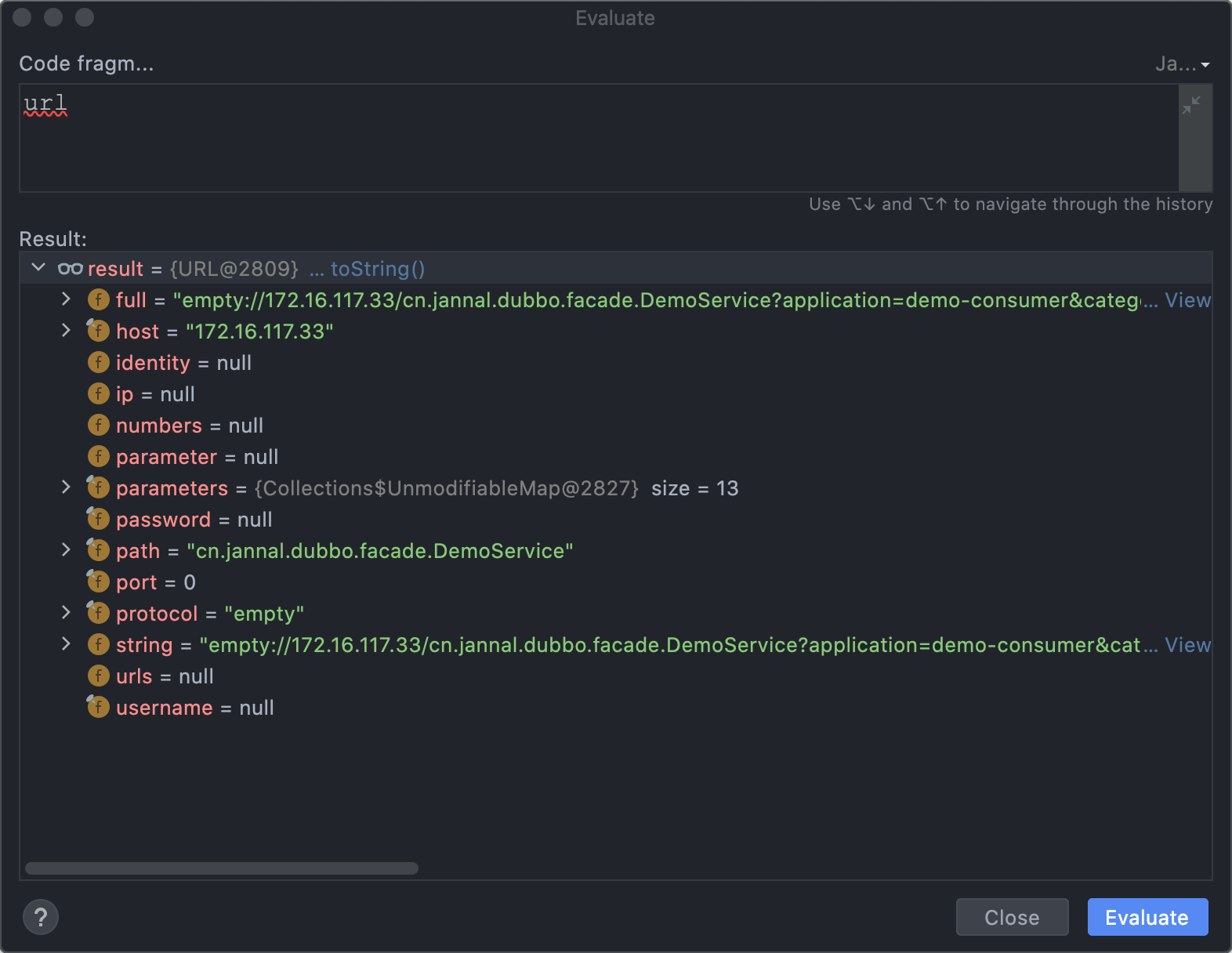Viewport: 1232px width, 953px height.
Task: Click the watch glasses icon beside result
Action: click(71, 269)
